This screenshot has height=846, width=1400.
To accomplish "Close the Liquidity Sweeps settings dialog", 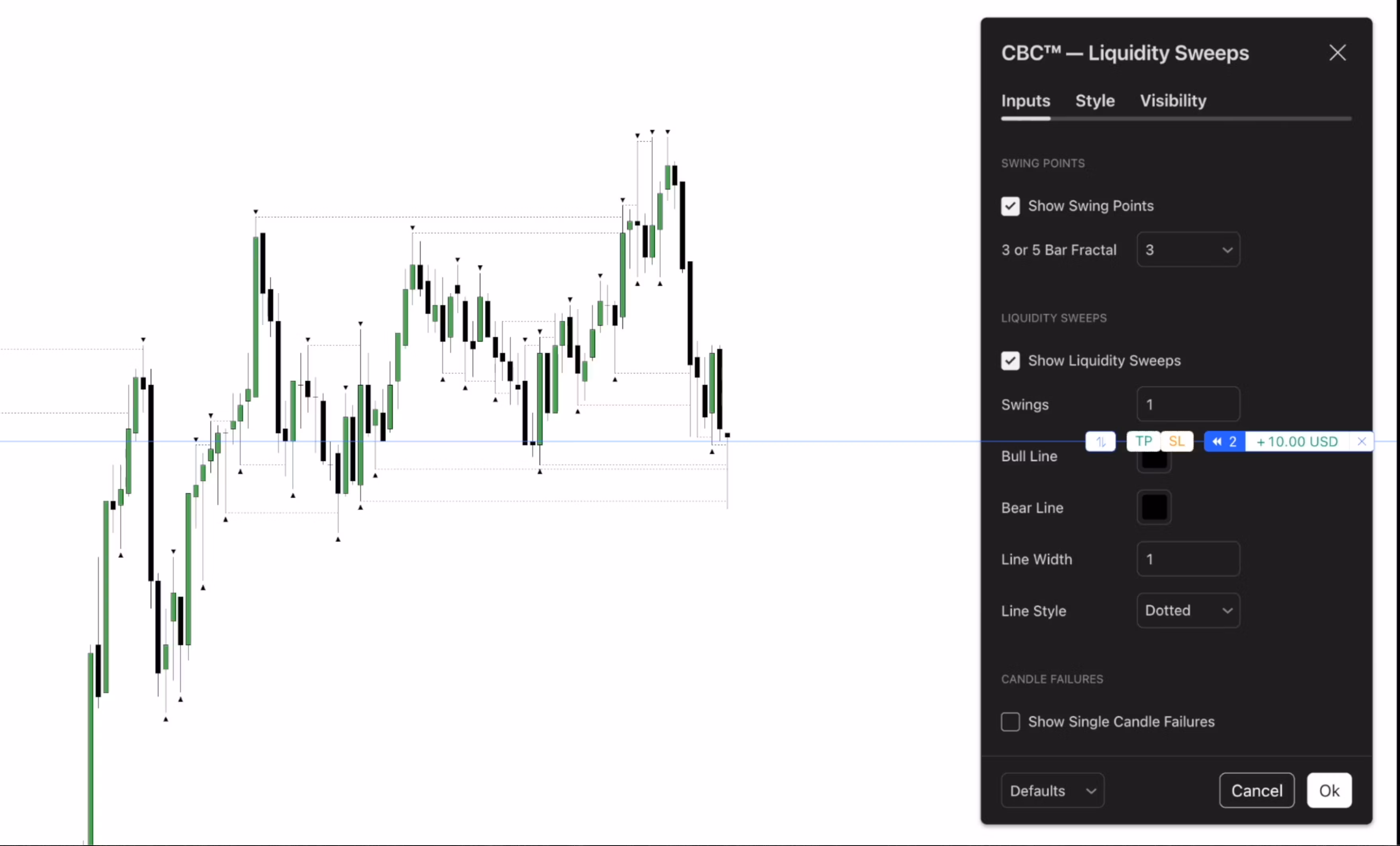I will (1337, 53).
